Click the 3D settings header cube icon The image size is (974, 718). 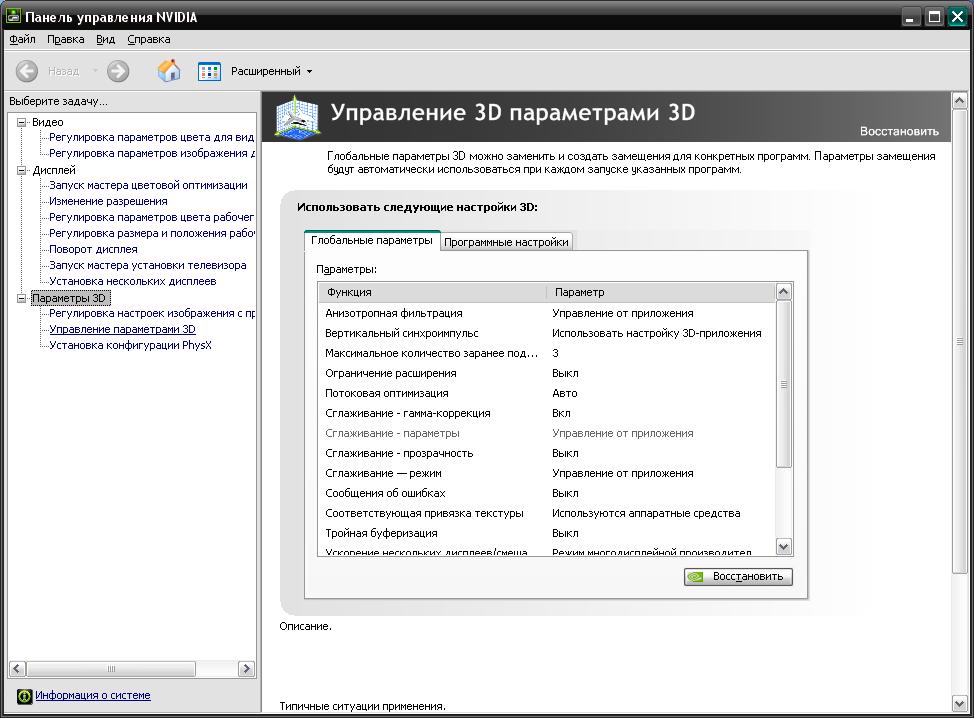click(296, 118)
